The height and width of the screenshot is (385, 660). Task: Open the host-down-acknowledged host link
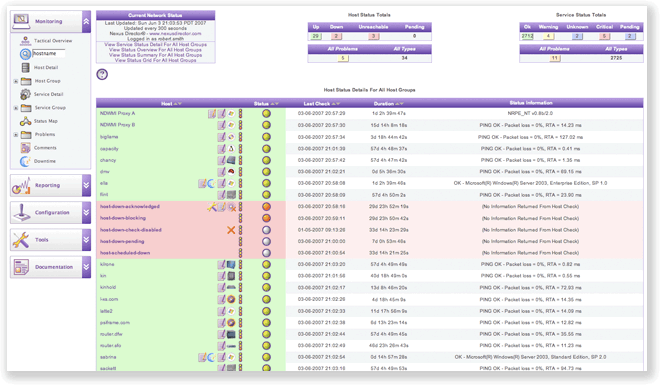pos(130,207)
